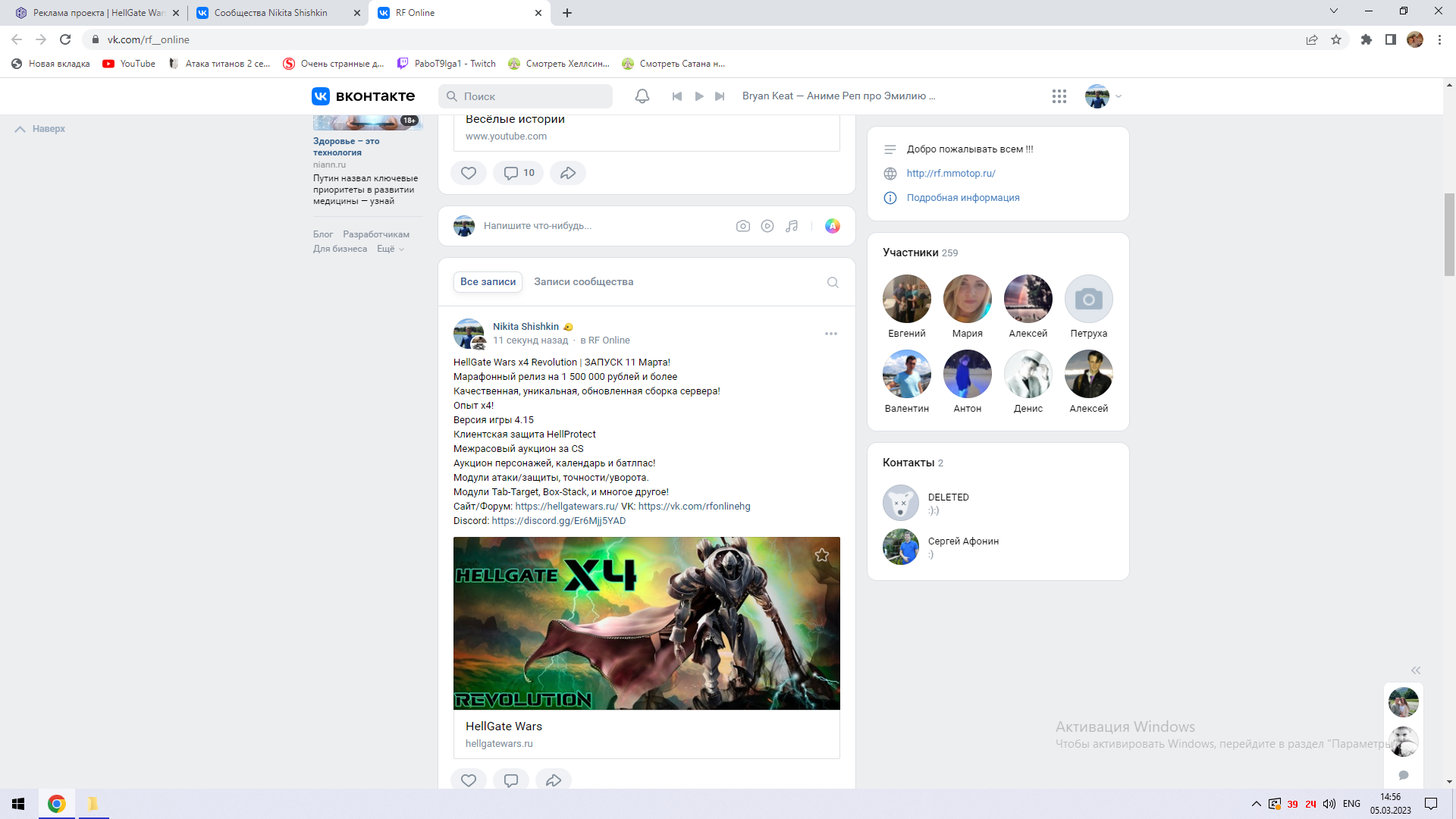Open the hellgatewars.ru link in the post
This screenshot has height=819, width=1456.
[566, 507]
